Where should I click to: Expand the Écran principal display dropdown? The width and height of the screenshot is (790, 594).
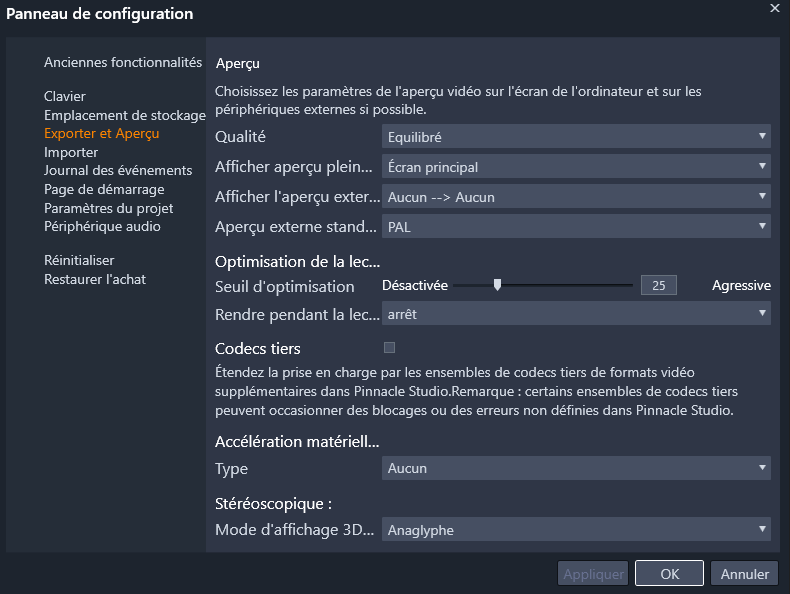tap(576, 167)
